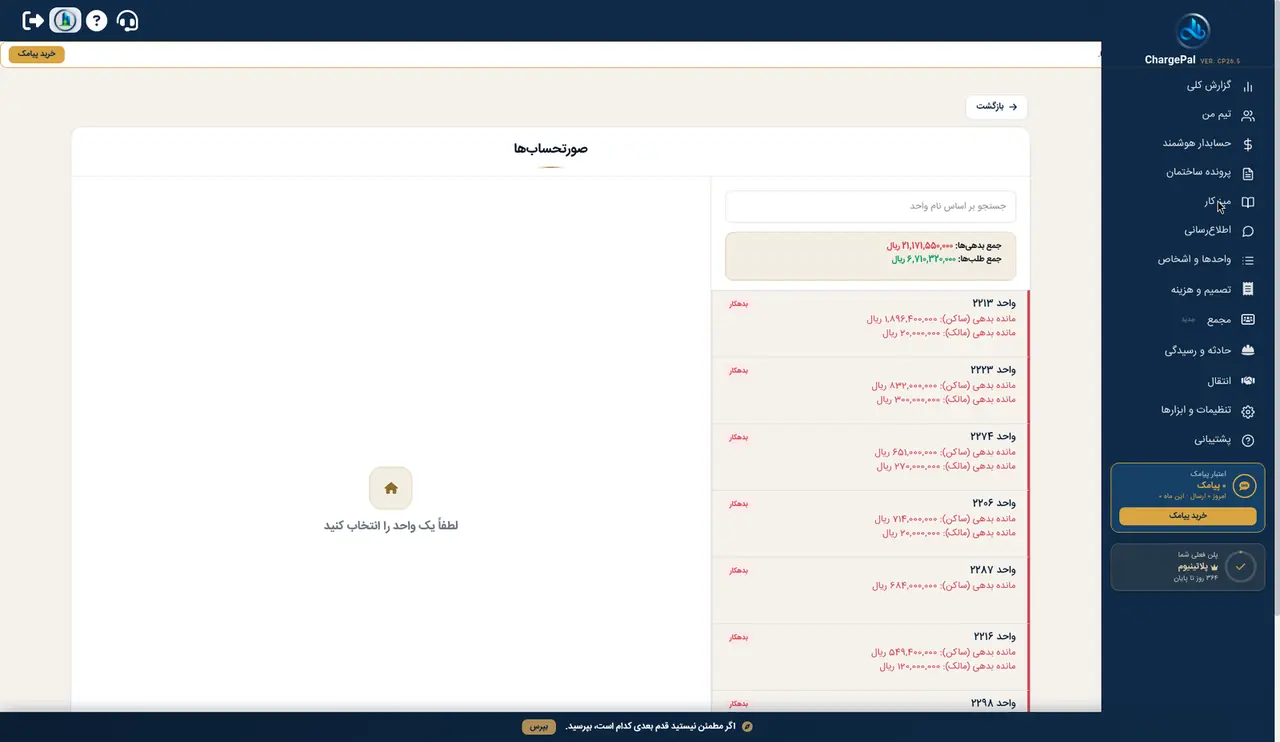The image size is (1280, 742).
Task: Select the واحد ۲۲۲۳ row
Action: coord(870,390)
